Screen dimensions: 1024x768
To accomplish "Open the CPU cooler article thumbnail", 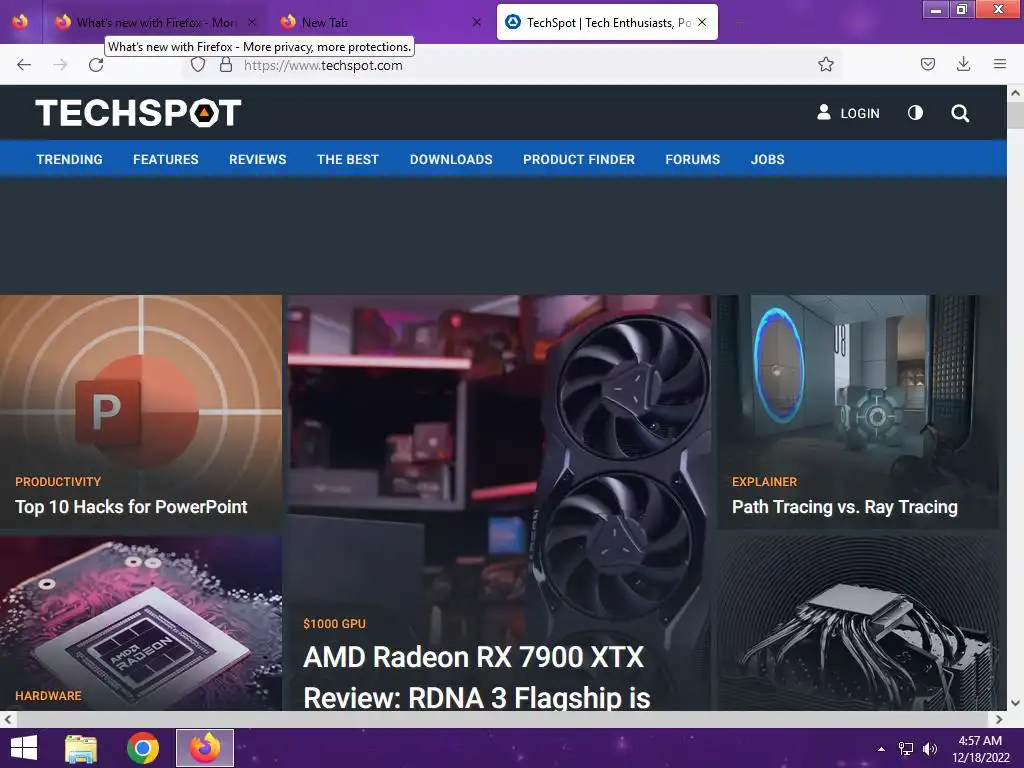I will pos(857,624).
